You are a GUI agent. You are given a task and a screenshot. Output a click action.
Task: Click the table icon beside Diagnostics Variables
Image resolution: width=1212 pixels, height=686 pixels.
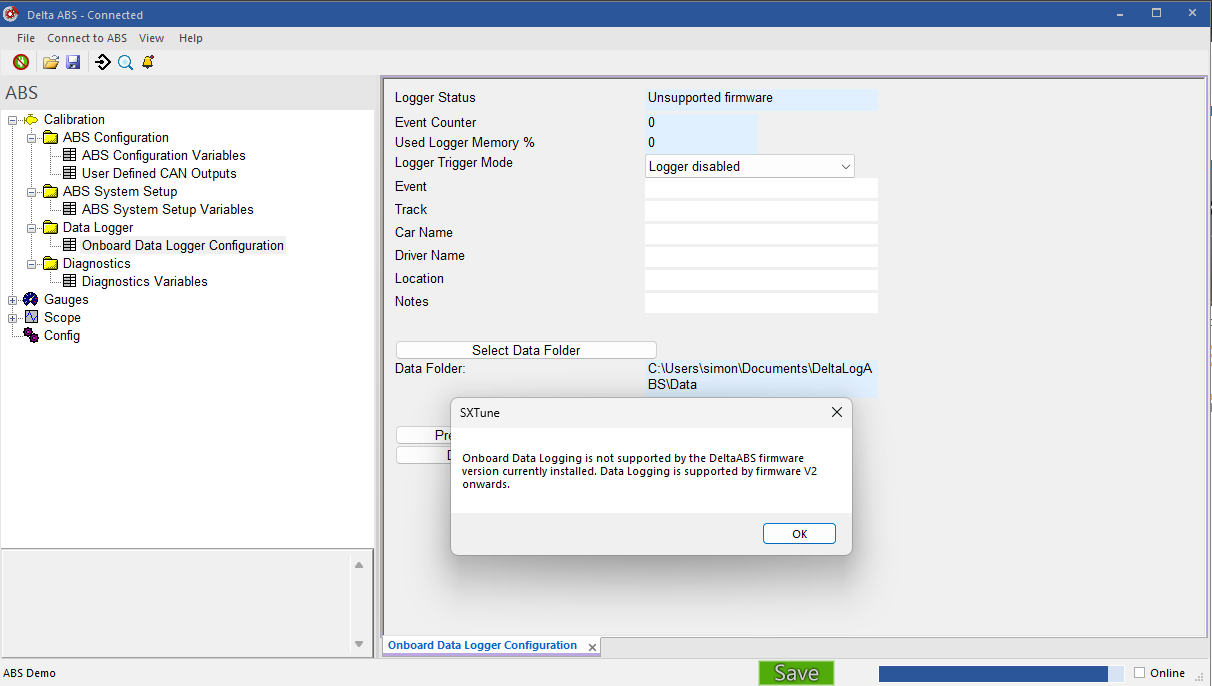pyautogui.click(x=69, y=282)
